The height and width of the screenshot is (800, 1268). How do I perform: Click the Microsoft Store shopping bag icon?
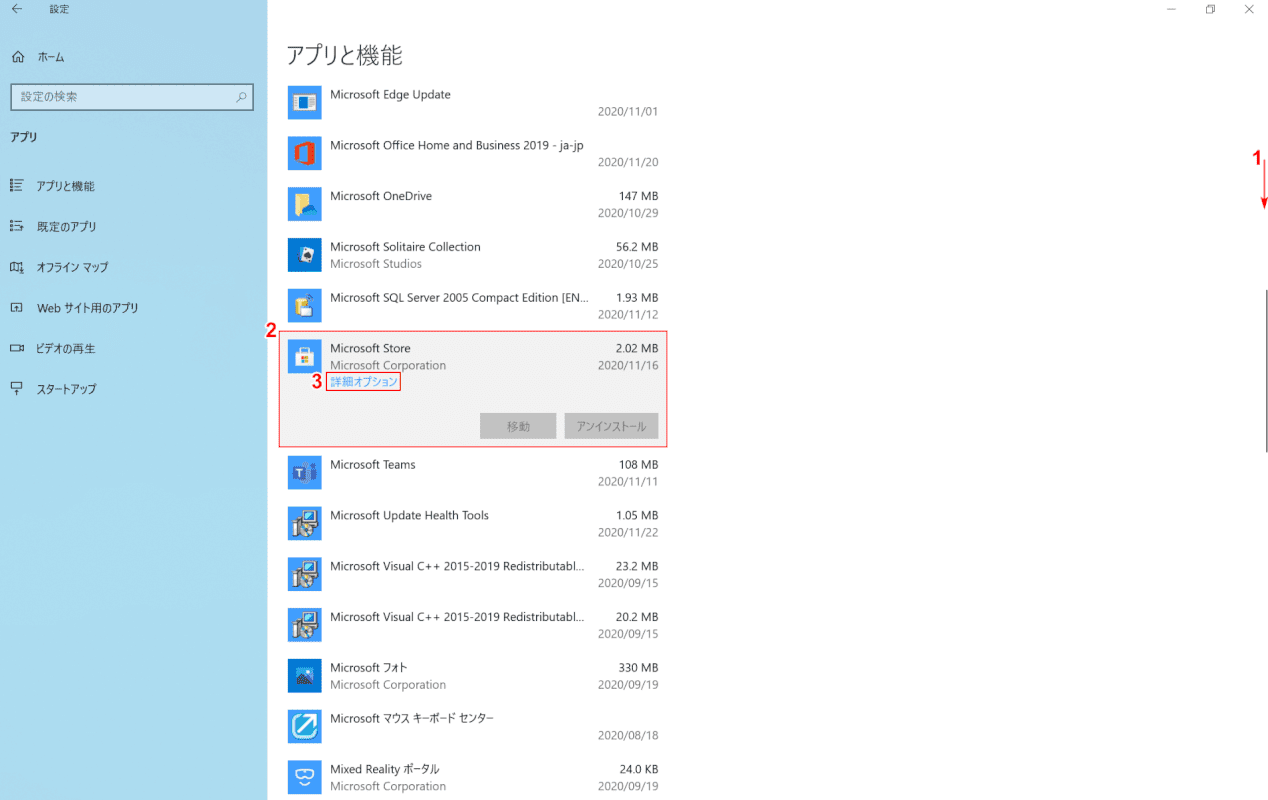click(x=304, y=356)
